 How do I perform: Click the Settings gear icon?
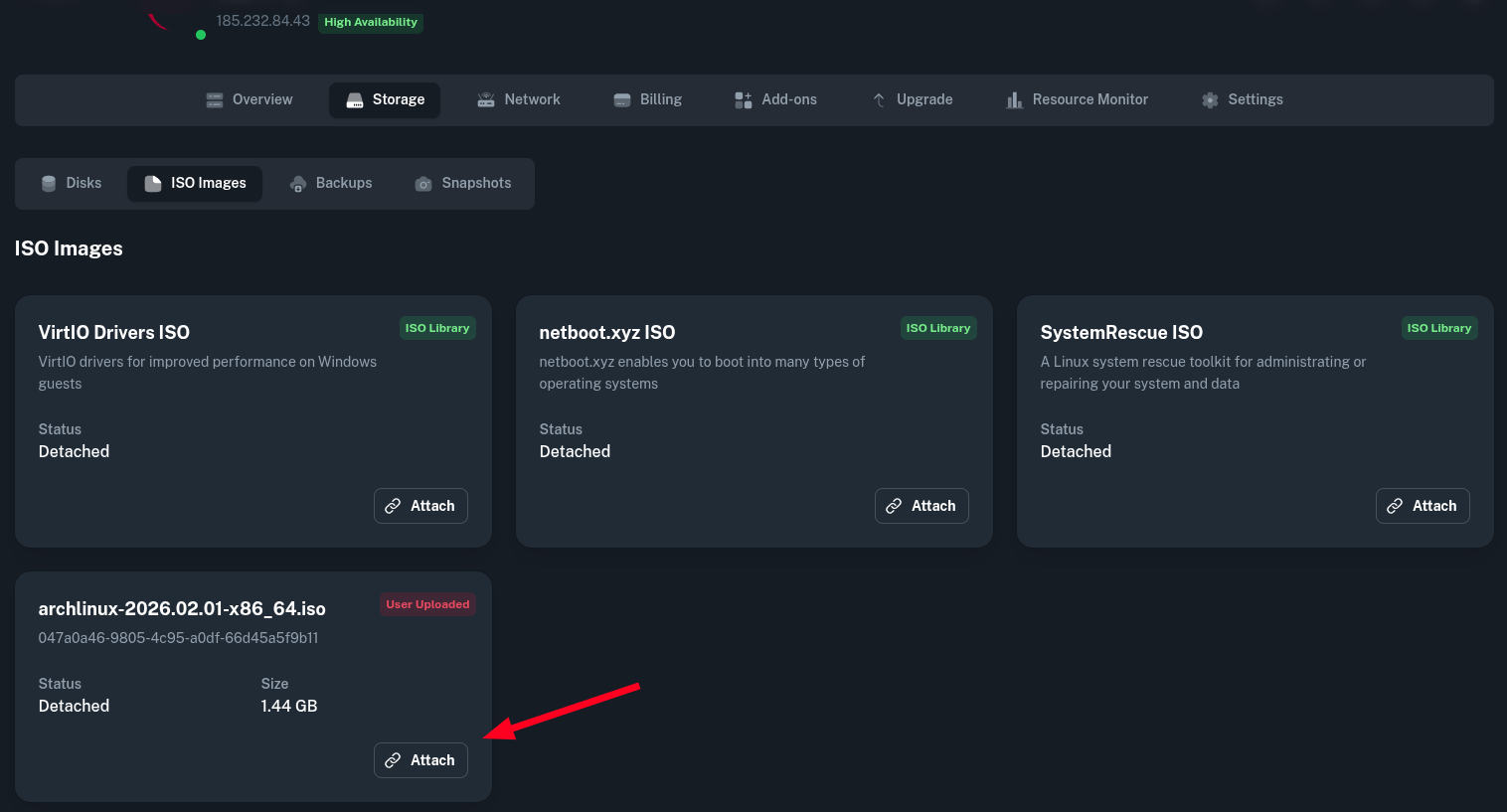[1210, 100]
